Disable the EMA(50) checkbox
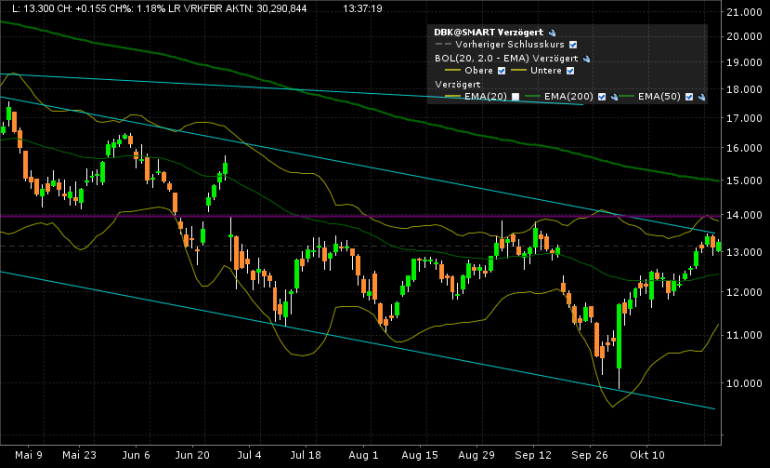The height and width of the screenshot is (468, 770). 689,97
